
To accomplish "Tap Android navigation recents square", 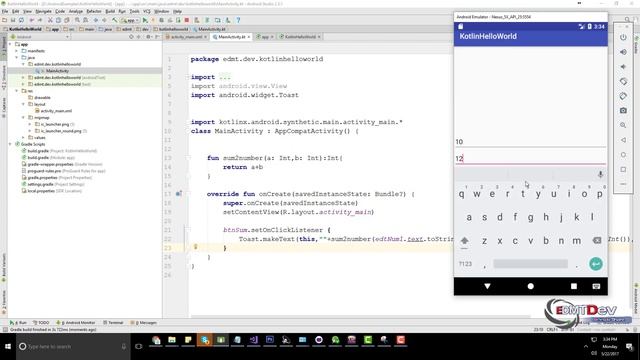I will [x=574, y=286].
